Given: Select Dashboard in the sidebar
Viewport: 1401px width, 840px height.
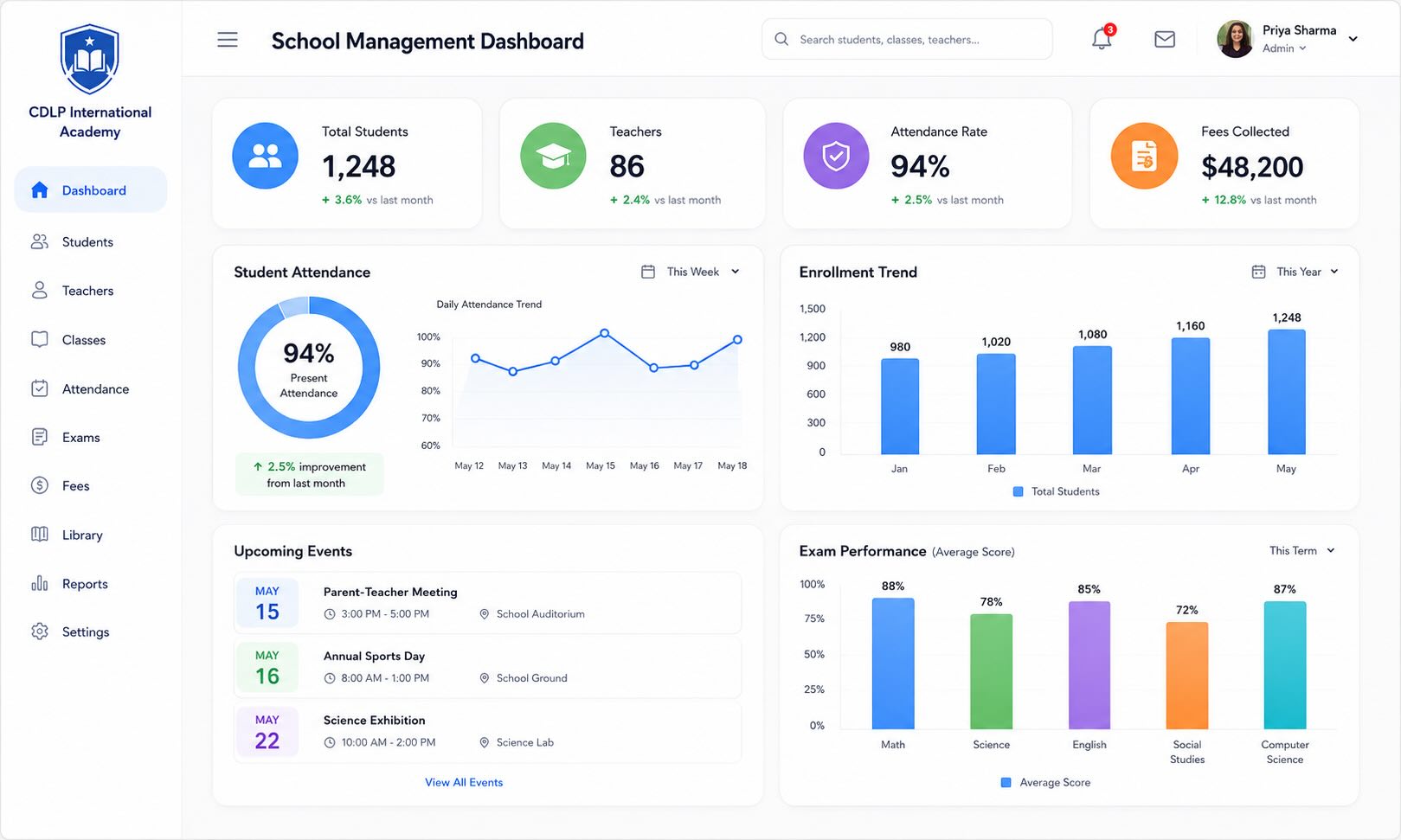Looking at the screenshot, I should pyautogui.click(x=91, y=189).
